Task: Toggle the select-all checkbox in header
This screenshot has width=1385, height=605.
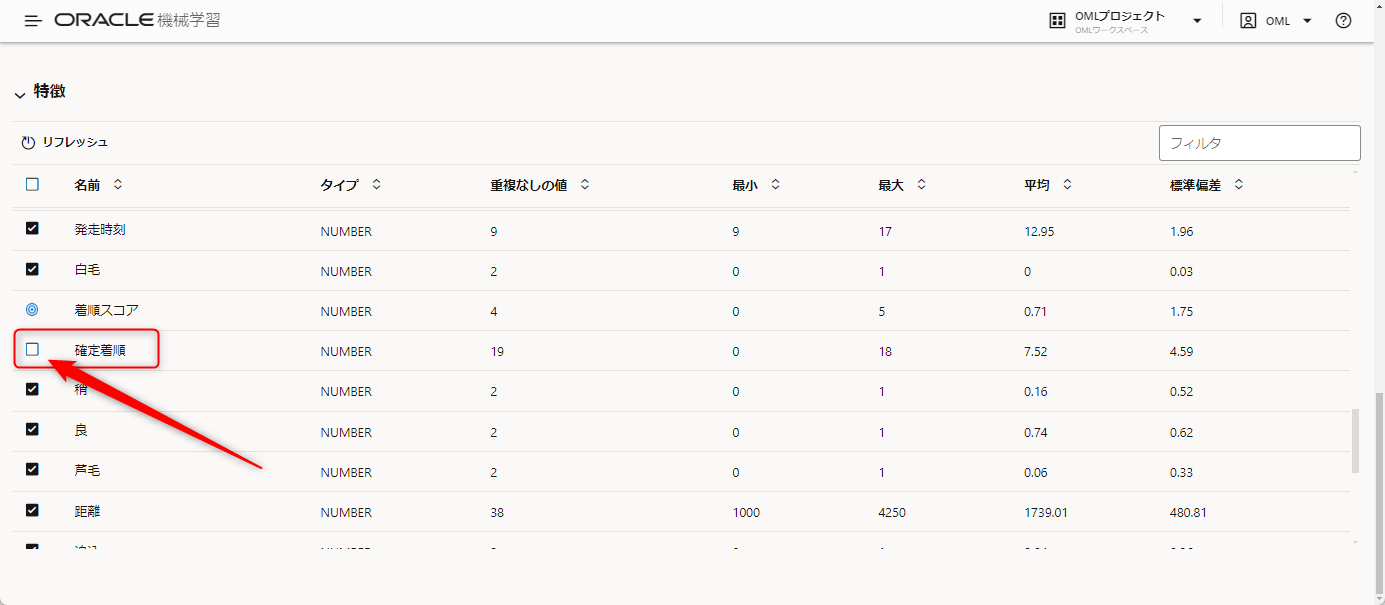Action: (x=32, y=184)
